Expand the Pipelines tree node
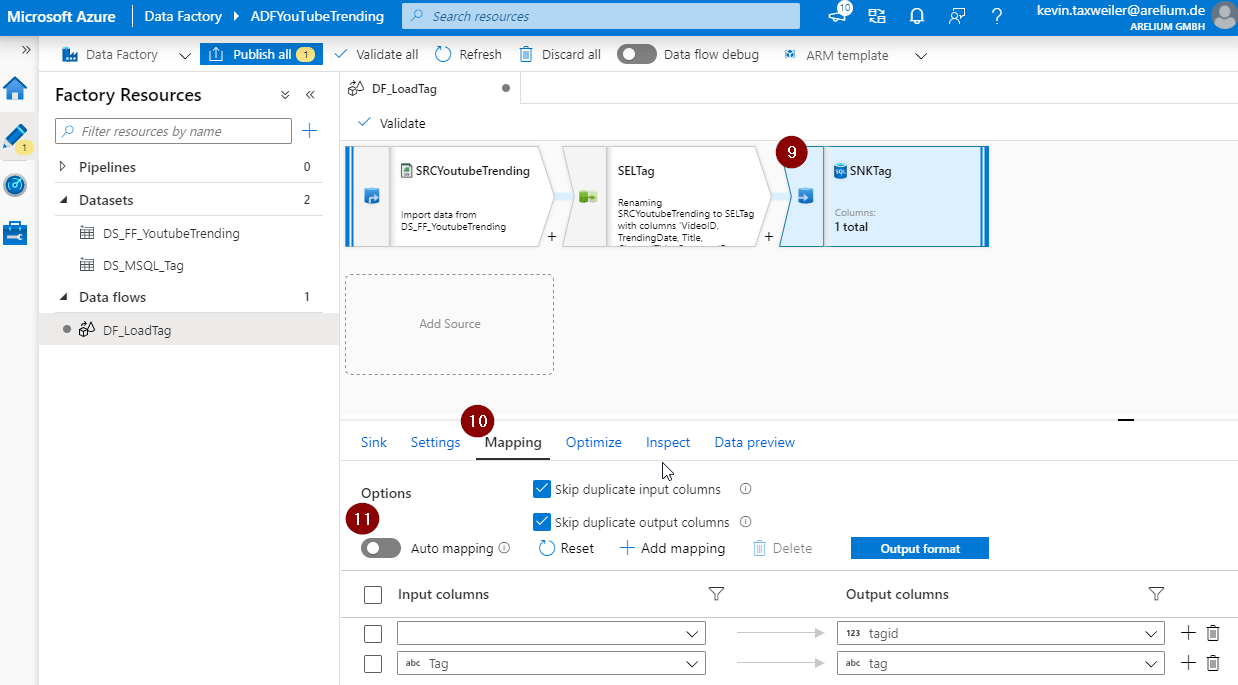This screenshot has height=685, width=1238. pyautogui.click(x=63, y=167)
